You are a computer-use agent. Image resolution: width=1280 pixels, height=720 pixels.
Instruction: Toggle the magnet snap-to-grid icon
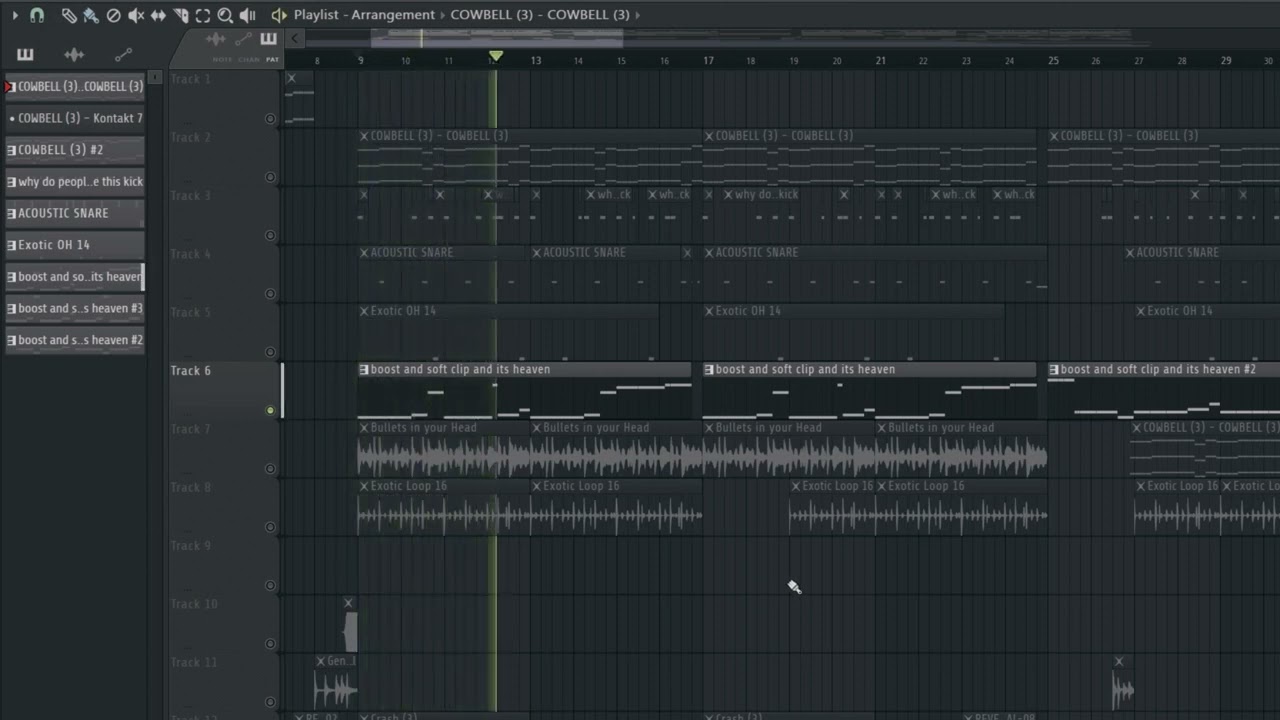[37, 15]
